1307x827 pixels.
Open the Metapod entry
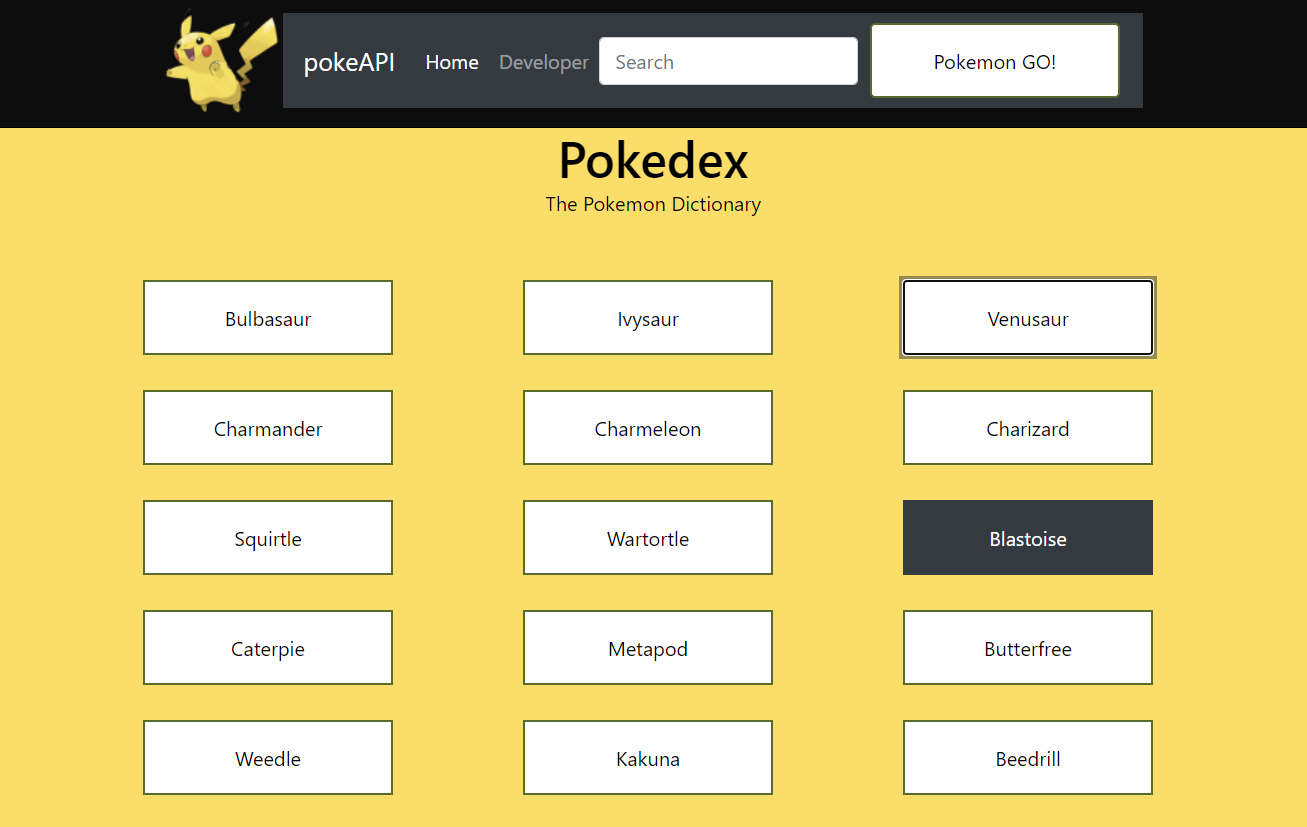(x=648, y=648)
